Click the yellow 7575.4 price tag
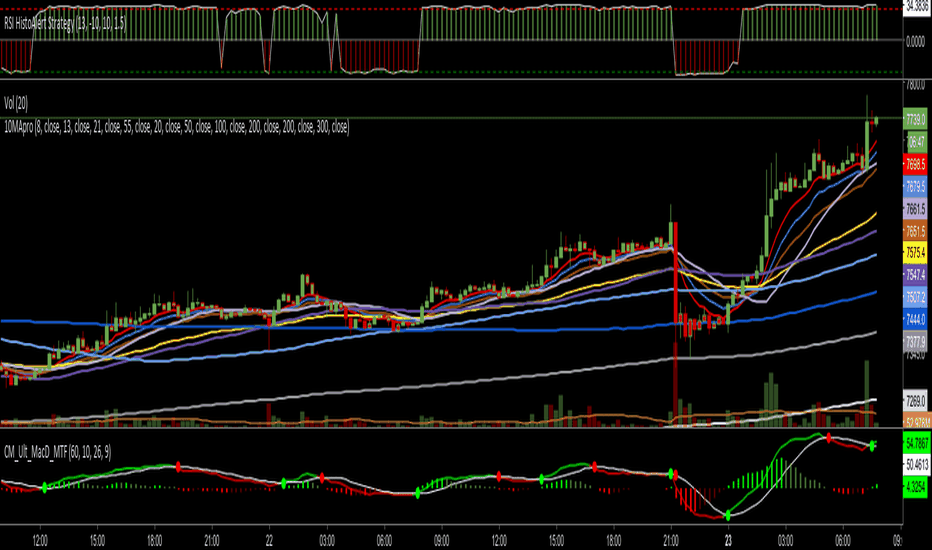The width and height of the screenshot is (932, 550). tap(915, 253)
